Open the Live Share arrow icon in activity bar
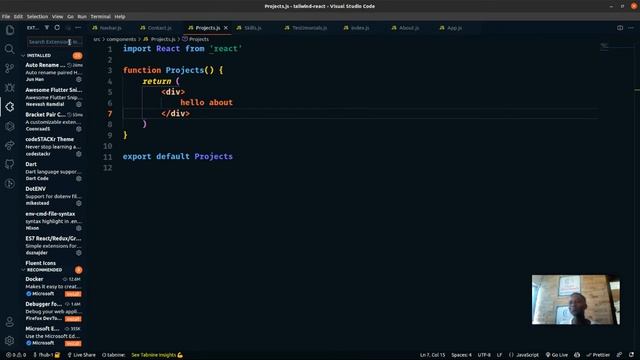Screen dimensions: 640x360 (x=10, y=145)
